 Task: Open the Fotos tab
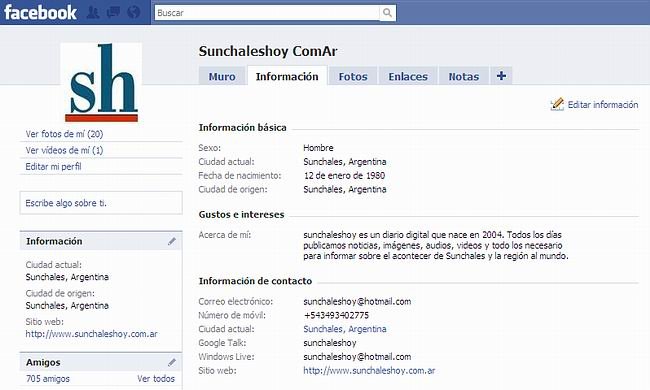pos(353,76)
